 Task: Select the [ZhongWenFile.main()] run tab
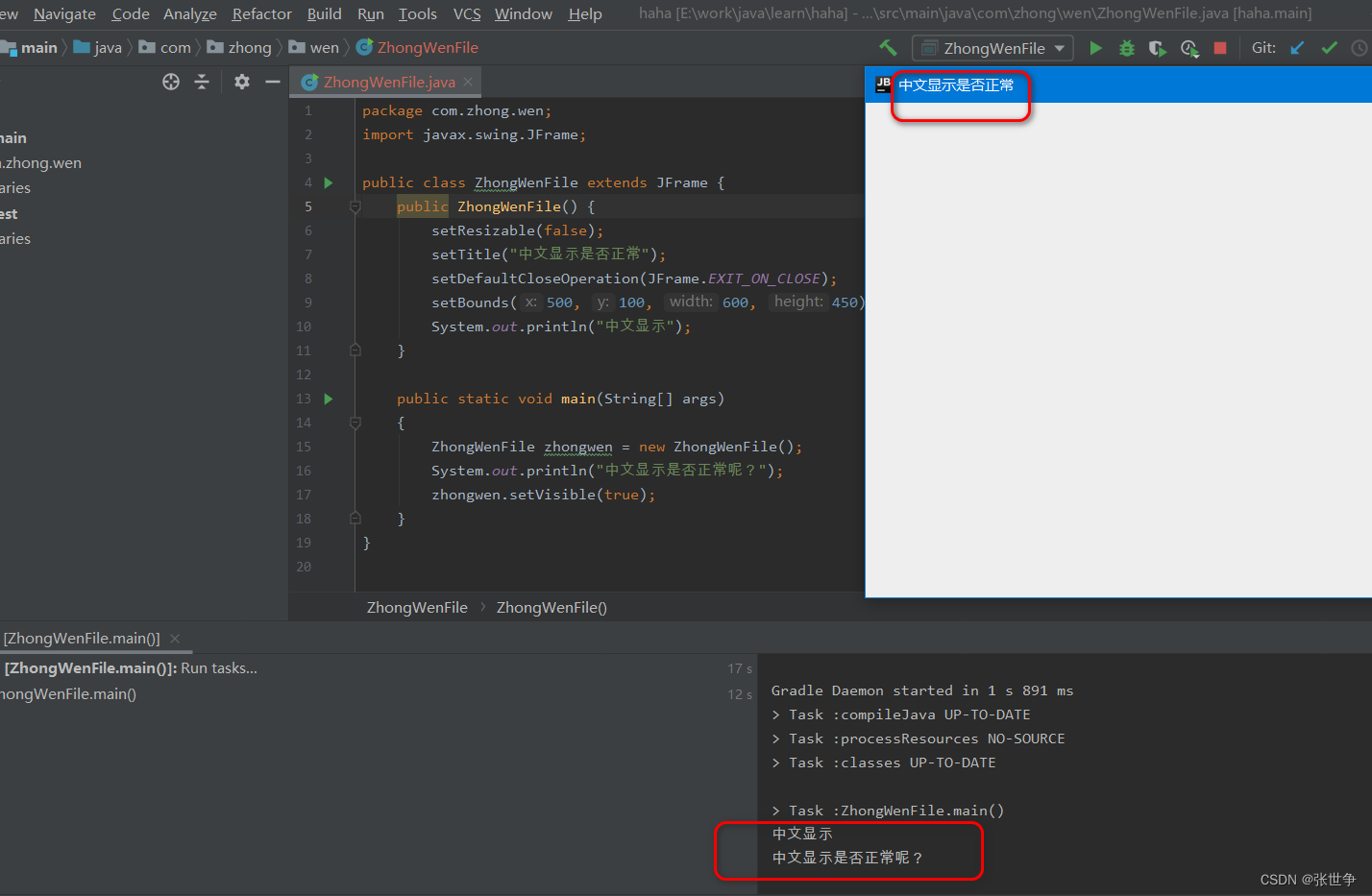coord(82,637)
